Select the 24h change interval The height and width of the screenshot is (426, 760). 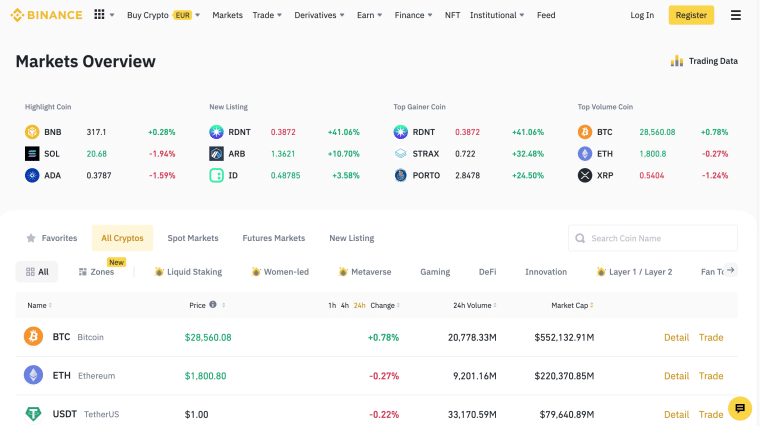(x=359, y=305)
